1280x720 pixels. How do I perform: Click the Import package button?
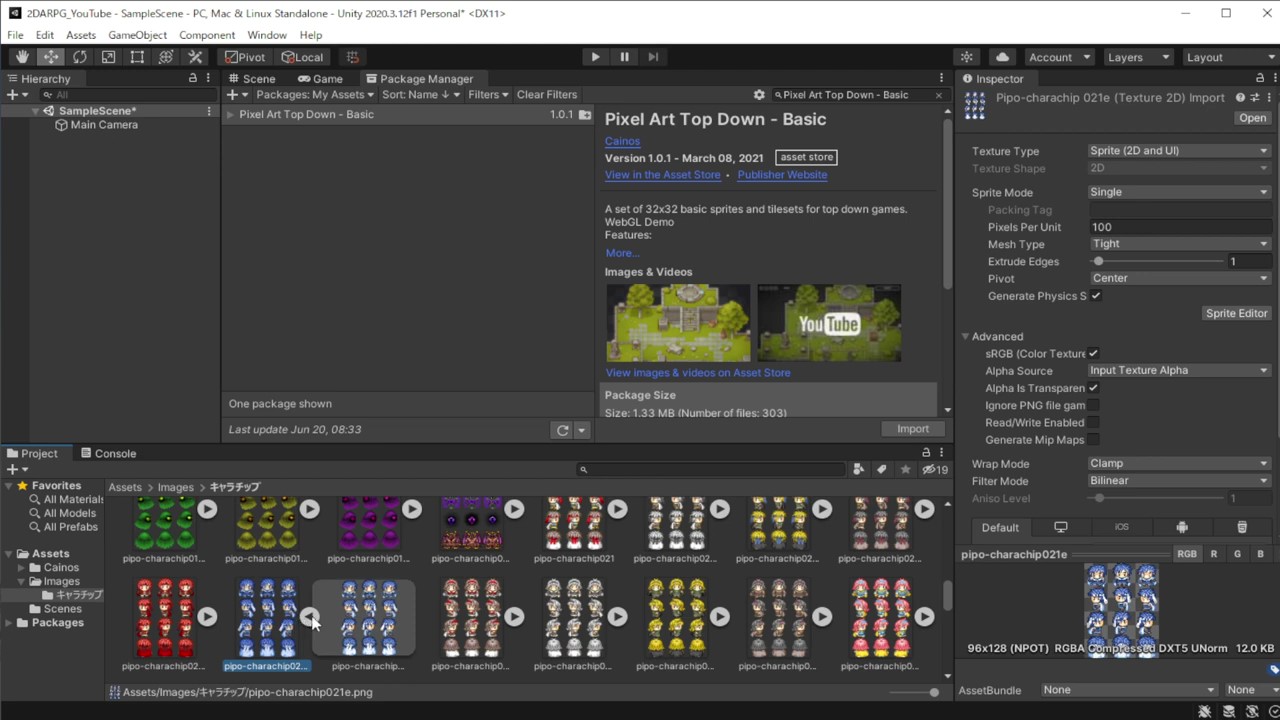(912, 429)
